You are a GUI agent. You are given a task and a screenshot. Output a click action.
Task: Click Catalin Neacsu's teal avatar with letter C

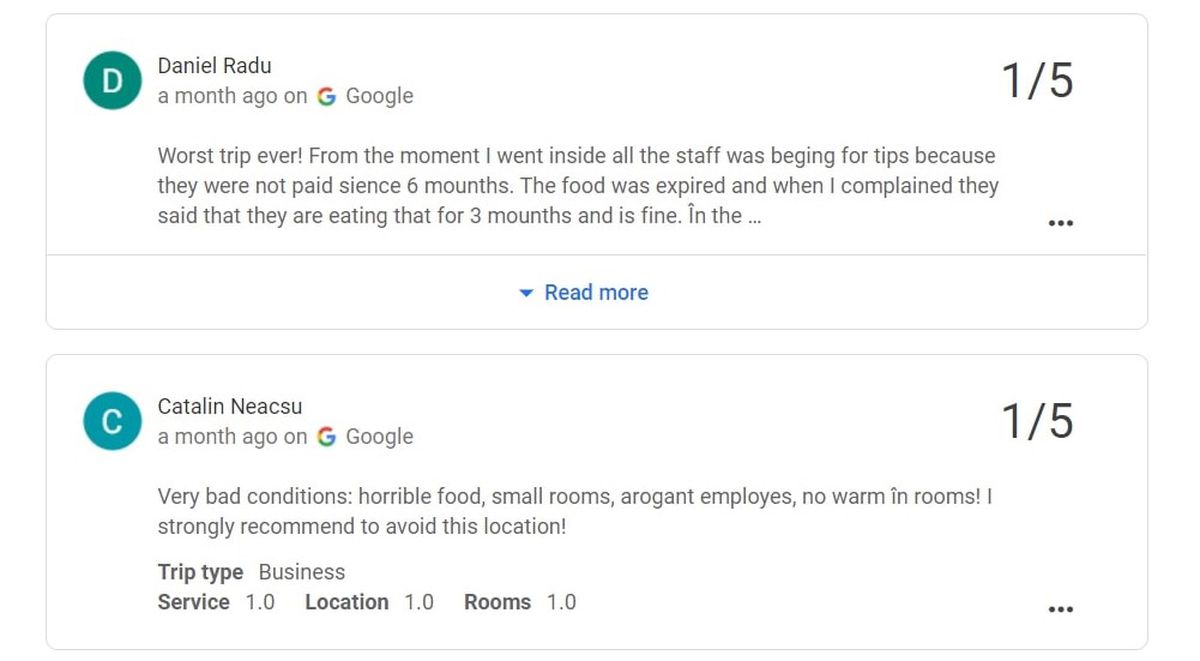111,421
